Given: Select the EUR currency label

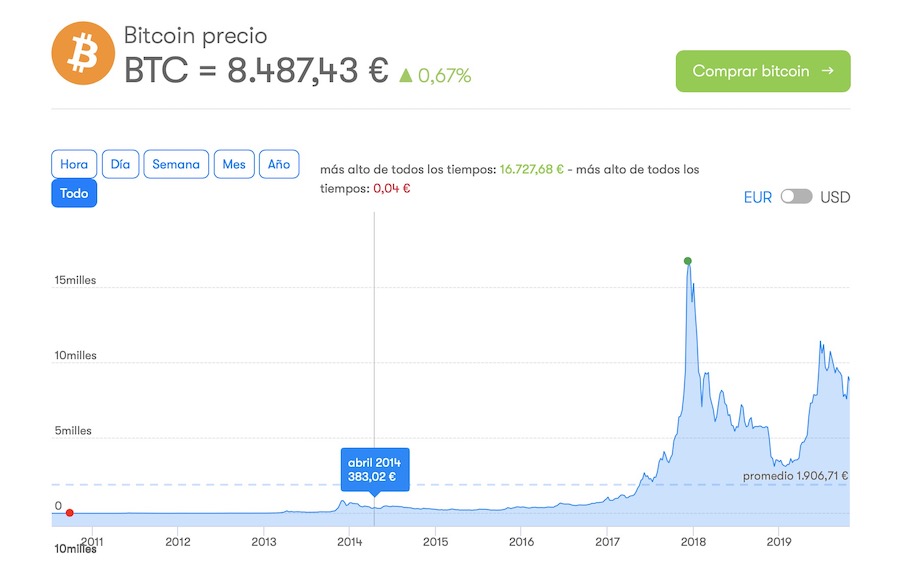Looking at the screenshot, I should [x=757, y=197].
